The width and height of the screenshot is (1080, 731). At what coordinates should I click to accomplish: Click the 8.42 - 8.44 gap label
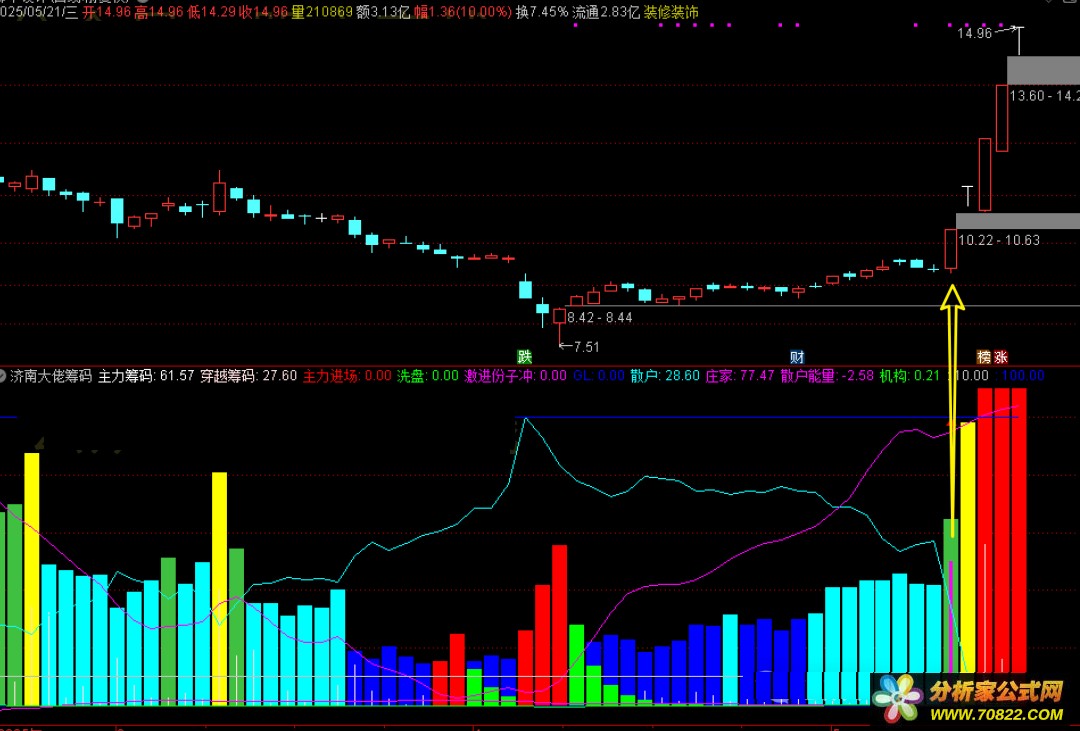point(600,318)
